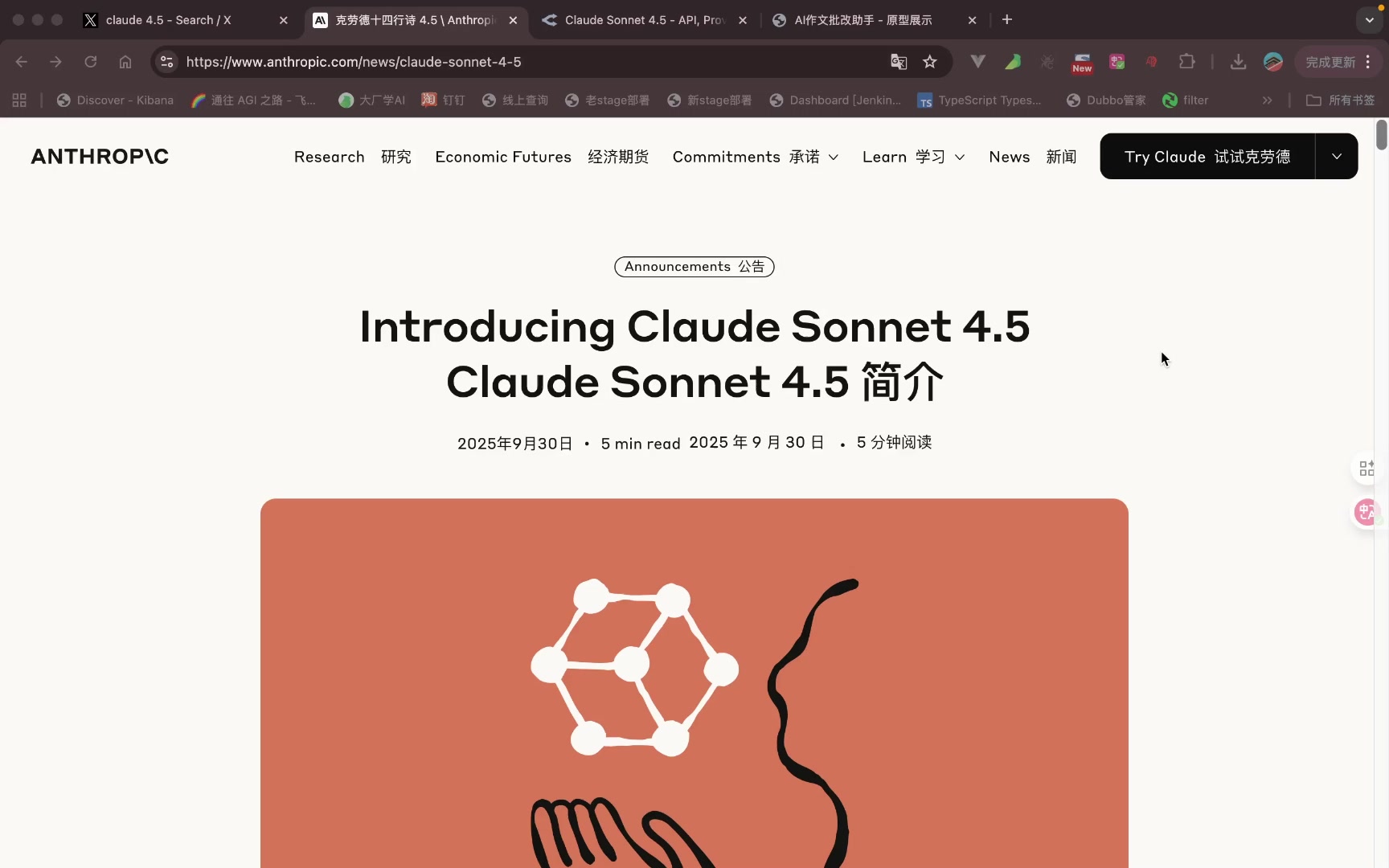
Task: Click the translate page icon in address bar
Action: click(x=899, y=62)
